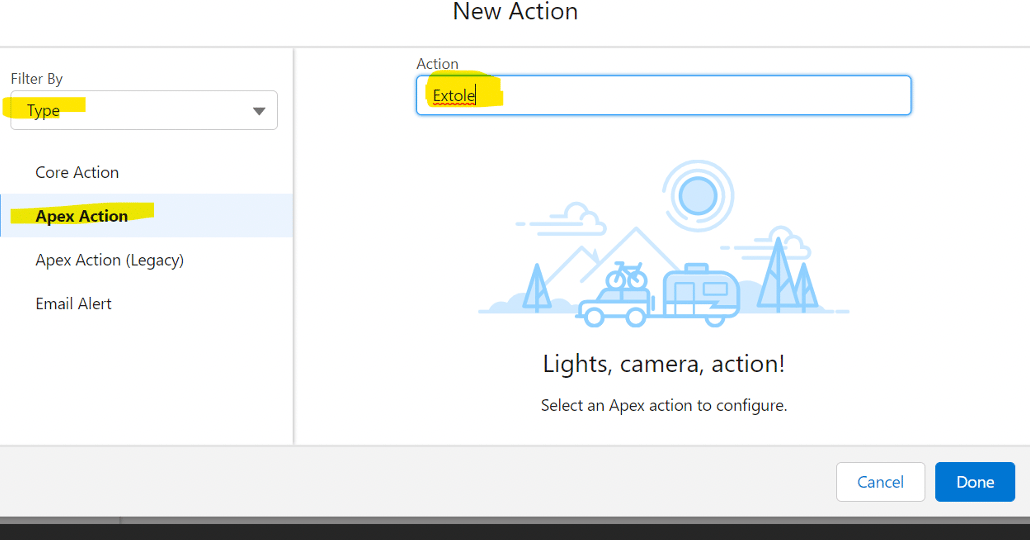Click the Action search input field
Image resolution: width=1030 pixels, height=540 pixels.
[x=663, y=95]
